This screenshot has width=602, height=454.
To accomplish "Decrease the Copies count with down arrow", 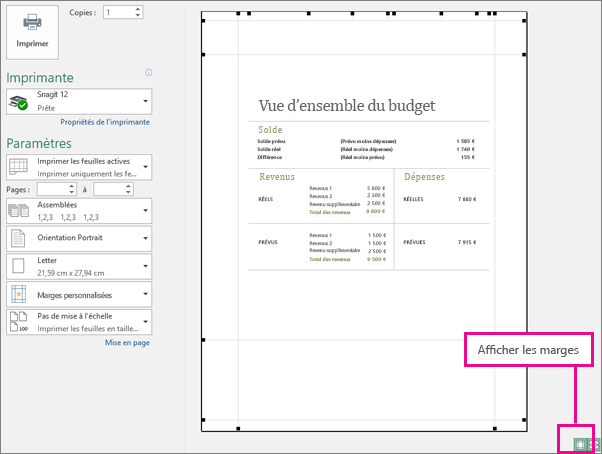I will (x=138, y=15).
